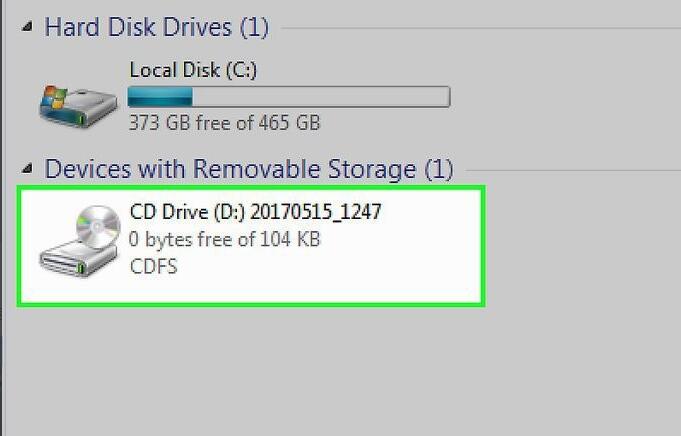Click the 373 GB free of 465 GB text

[x=225, y=123]
